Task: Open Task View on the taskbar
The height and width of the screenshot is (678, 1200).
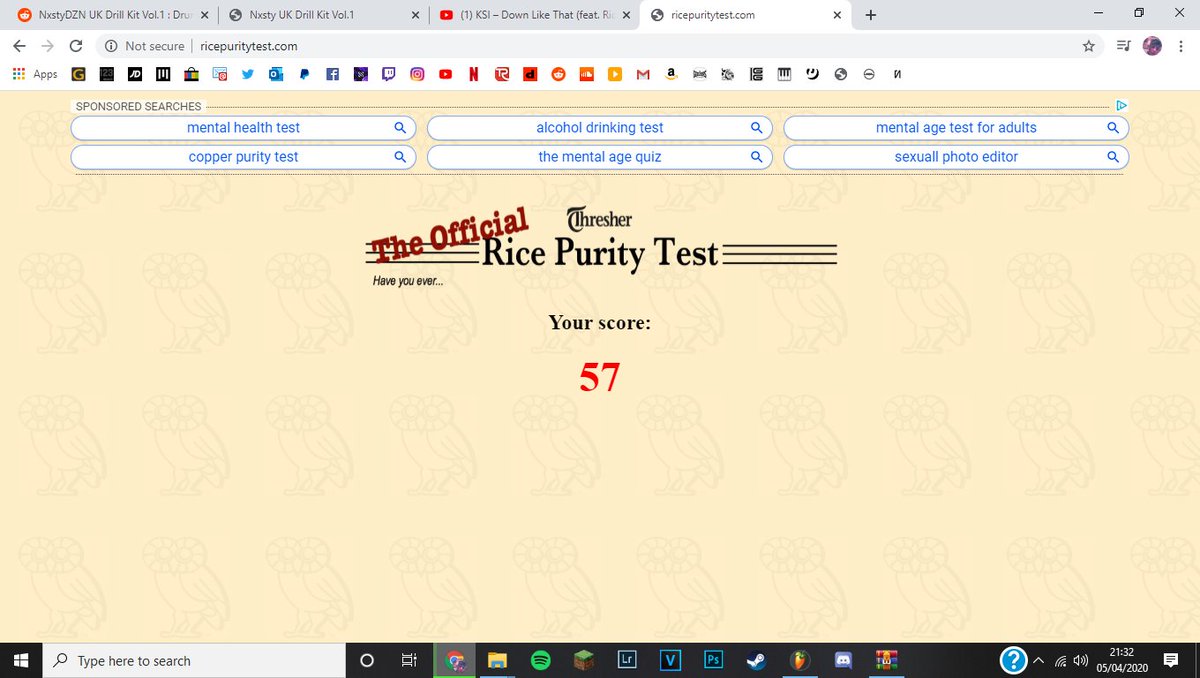Action: [408, 660]
